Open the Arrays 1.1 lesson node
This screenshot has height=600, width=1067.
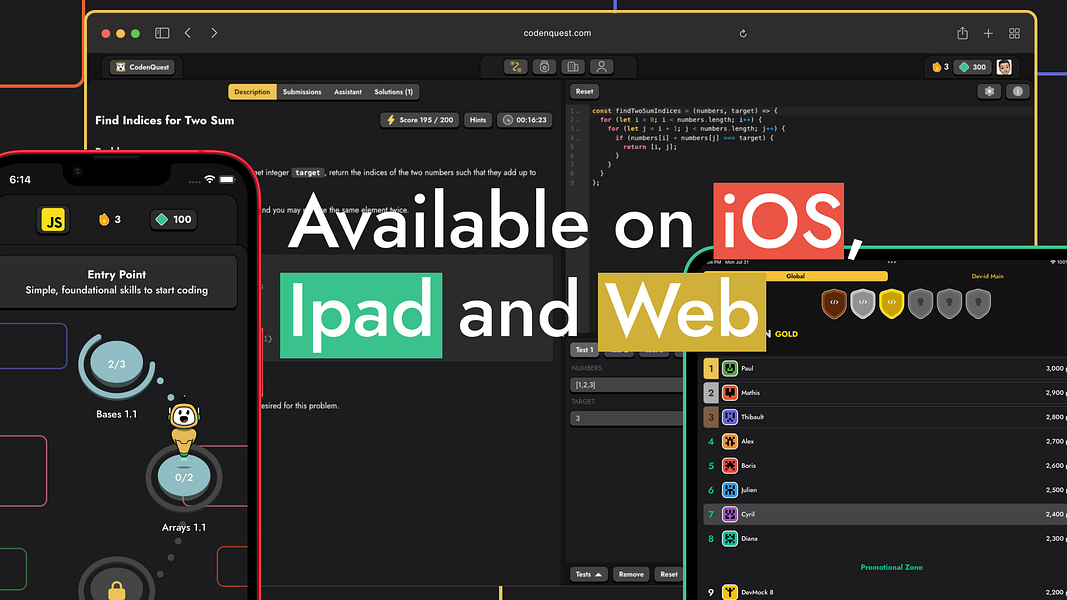click(184, 478)
